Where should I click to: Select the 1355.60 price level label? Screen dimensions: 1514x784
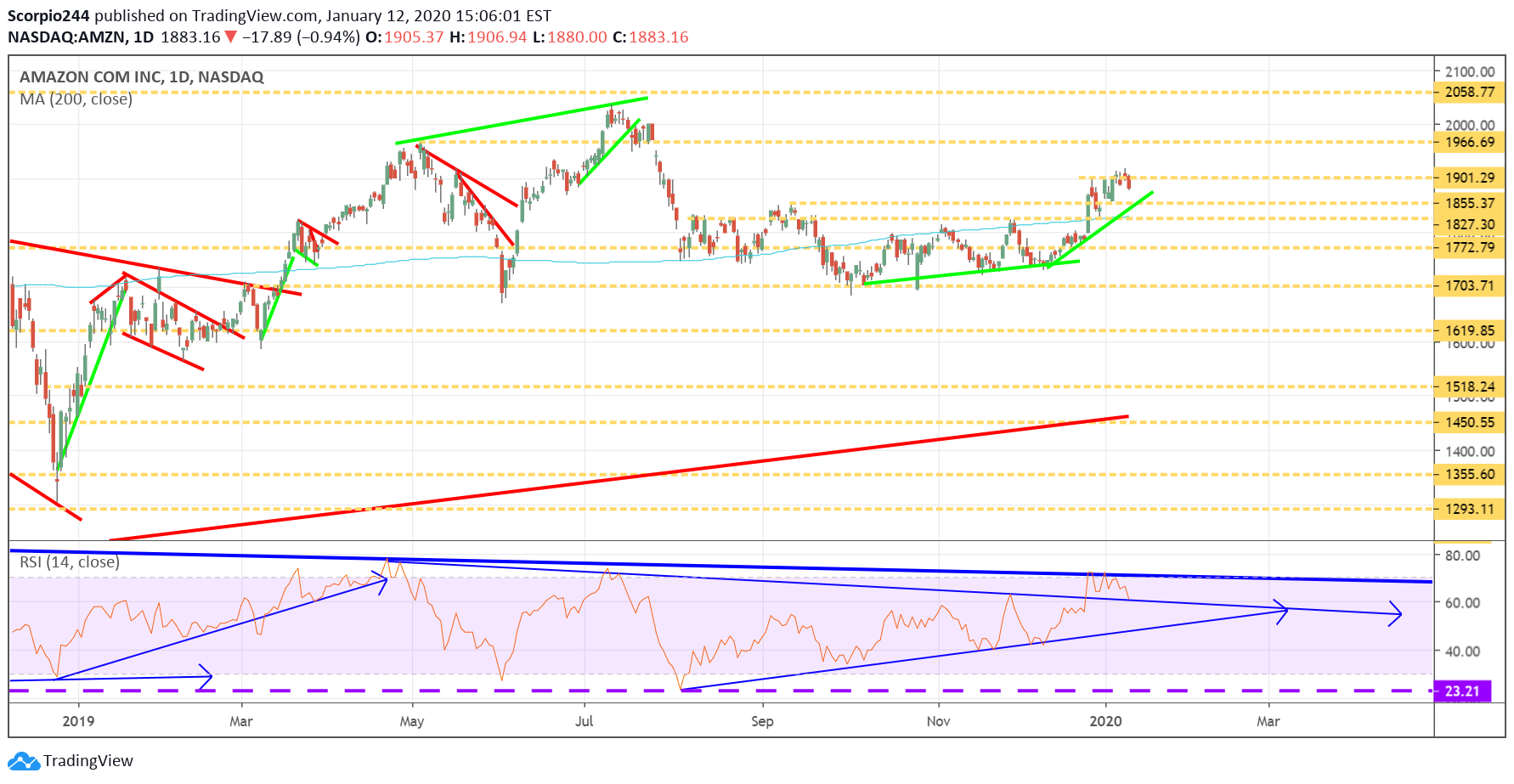[x=1470, y=474]
